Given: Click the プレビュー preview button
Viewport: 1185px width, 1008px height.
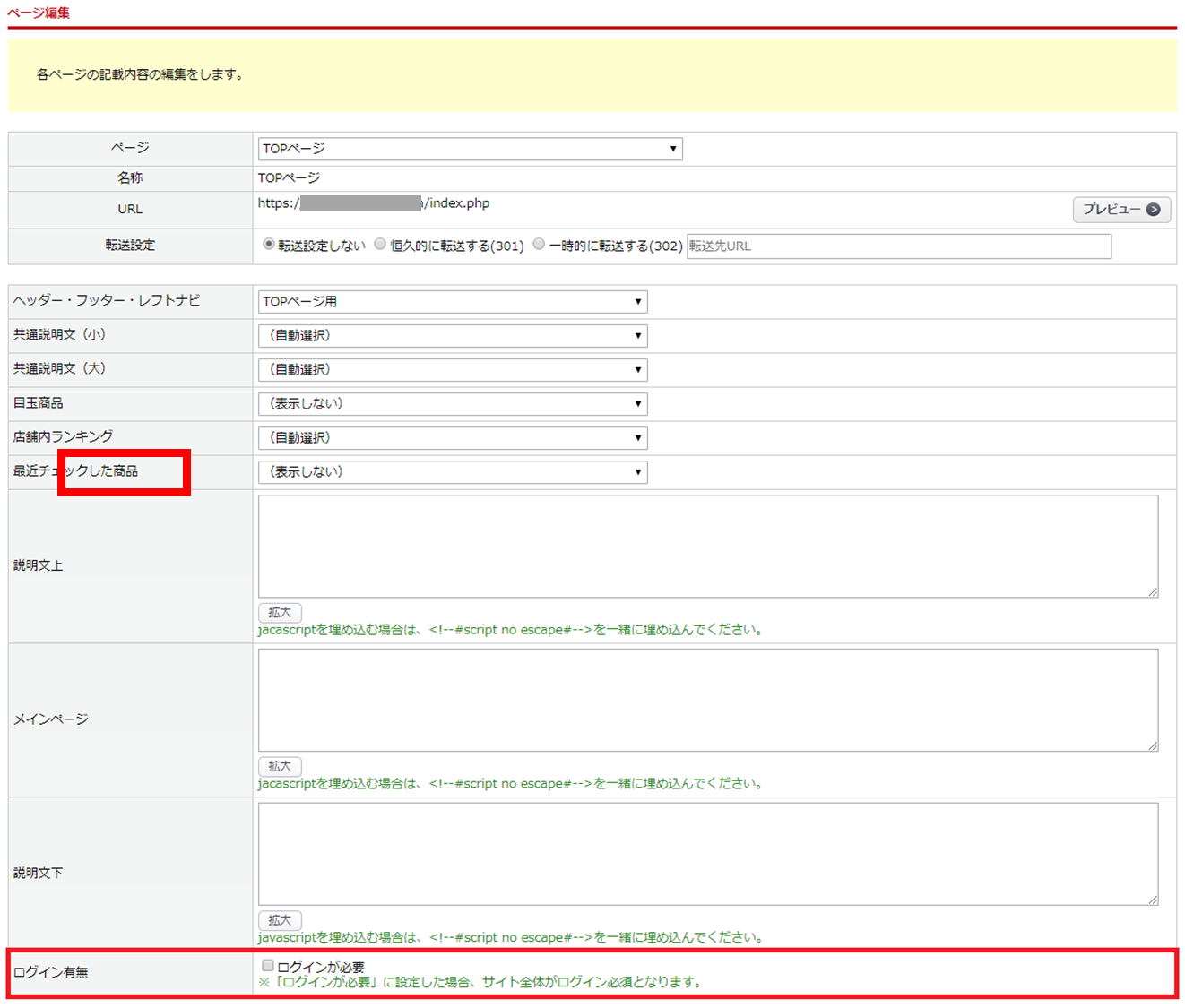Looking at the screenshot, I should (x=1120, y=210).
